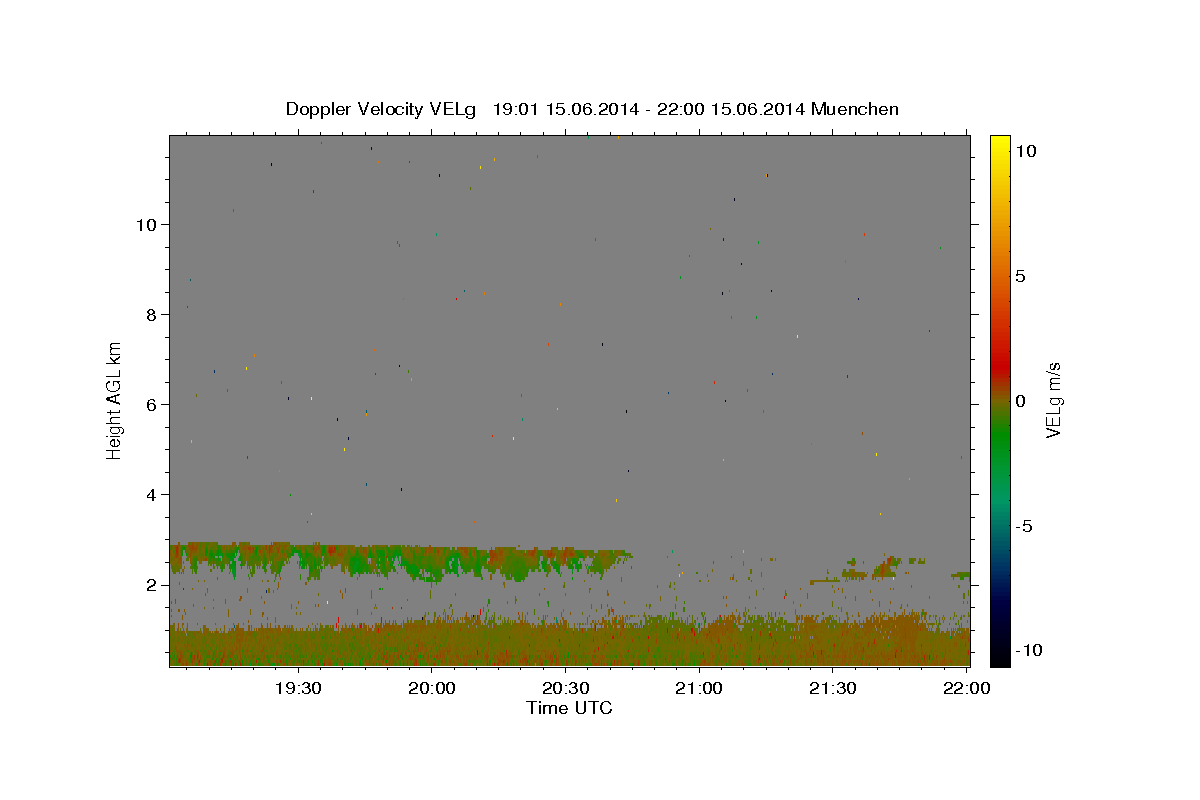Click the height tick label 4
Viewport: 1200px width, 800px height.
152,495
